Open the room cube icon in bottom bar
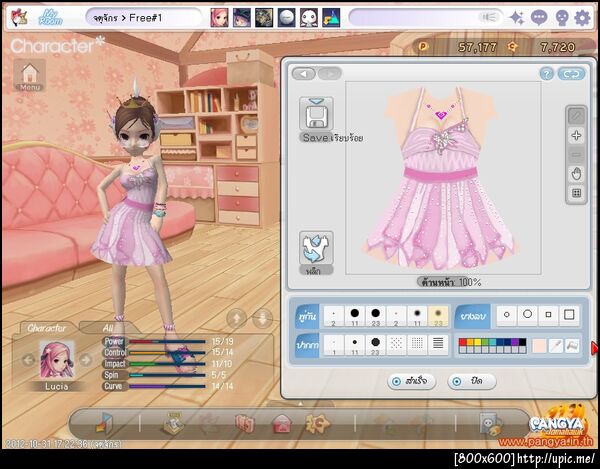600x469 pixels. [104, 423]
